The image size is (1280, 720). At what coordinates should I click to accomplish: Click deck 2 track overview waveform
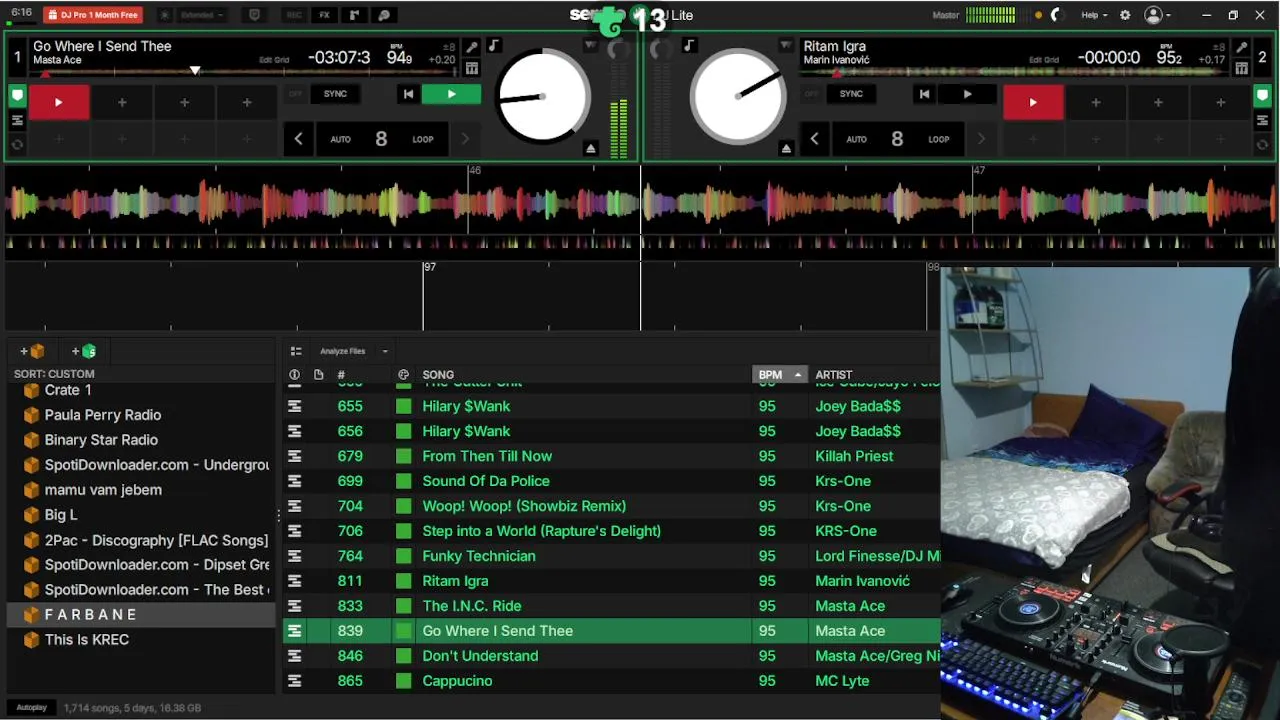pos(1015,72)
